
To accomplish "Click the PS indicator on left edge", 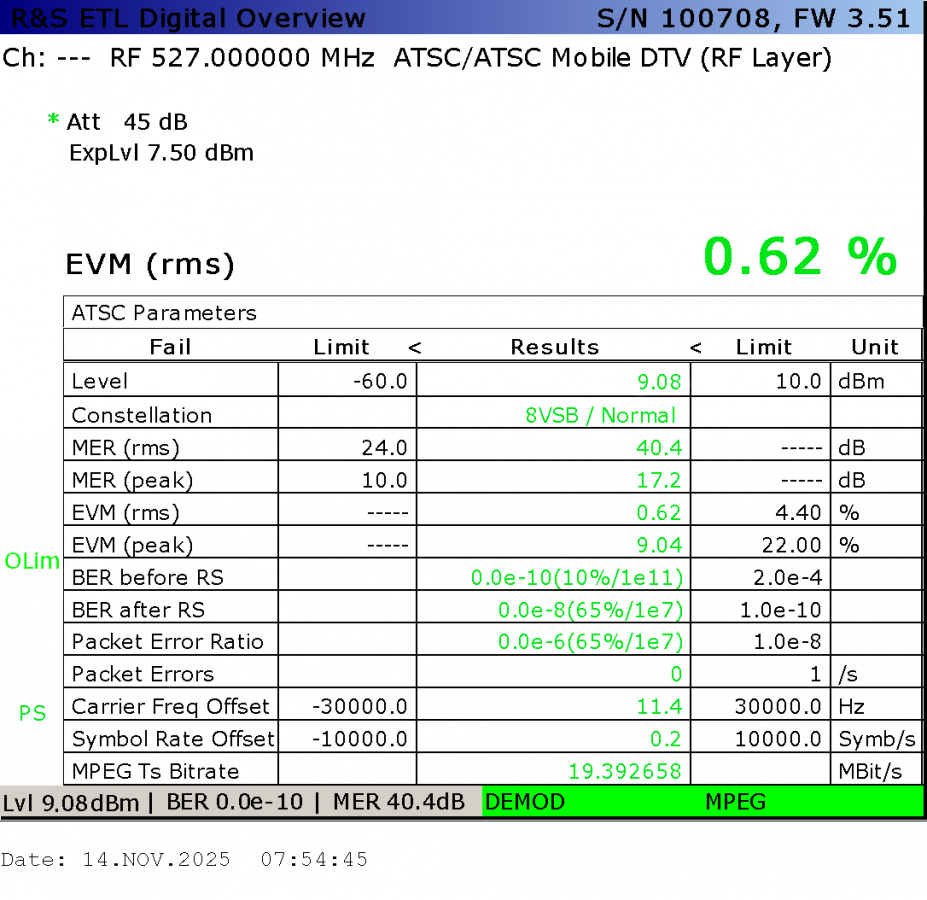I will pyautogui.click(x=33, y=714).
